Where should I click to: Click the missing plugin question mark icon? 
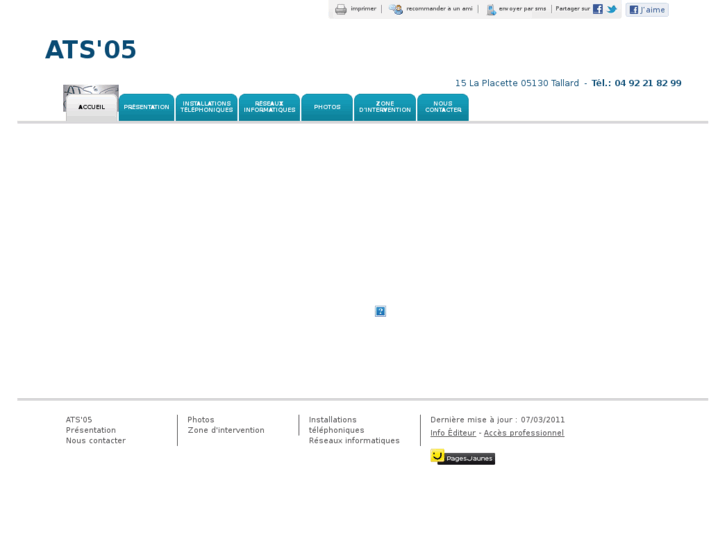pyautogui.click(x=380, y=311)
